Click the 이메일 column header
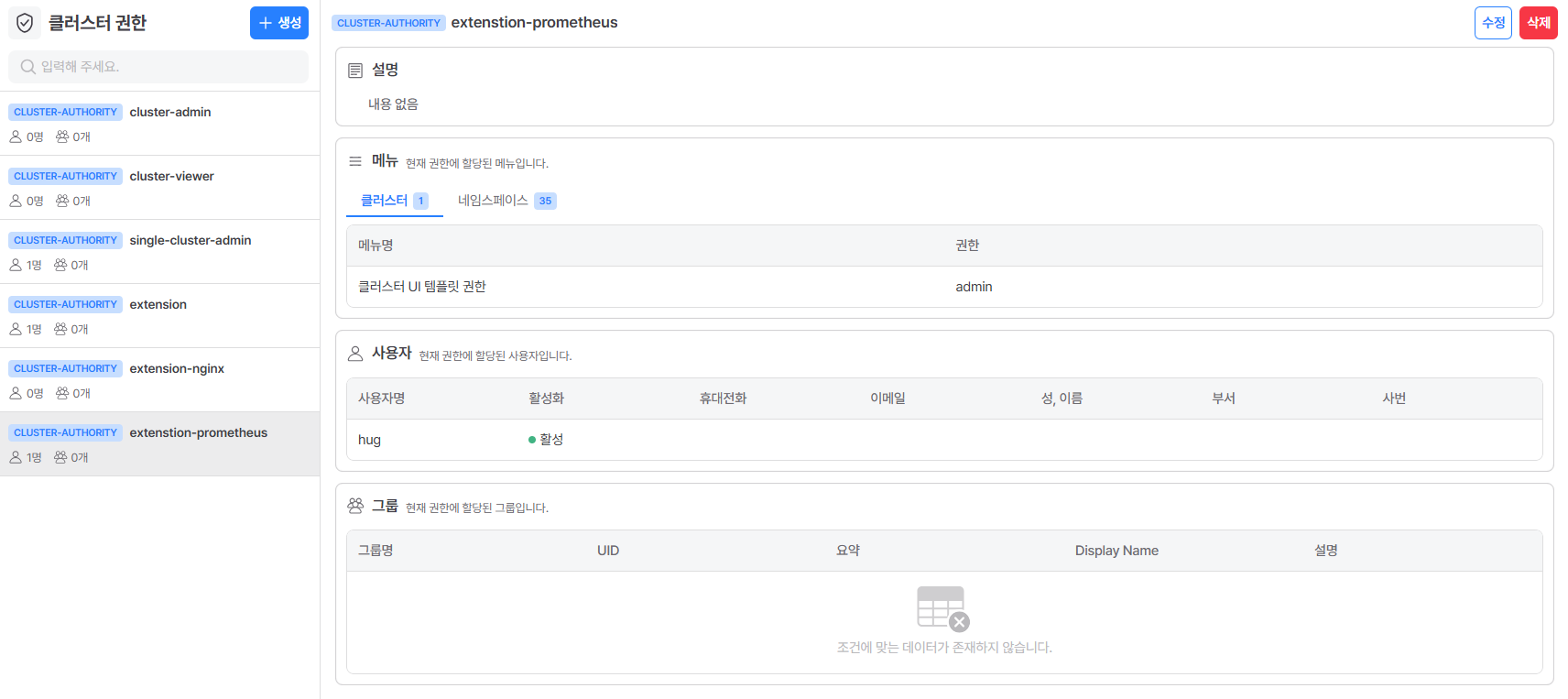The image size is (1568, 699). pyautogui.click(x=887, y=399)
